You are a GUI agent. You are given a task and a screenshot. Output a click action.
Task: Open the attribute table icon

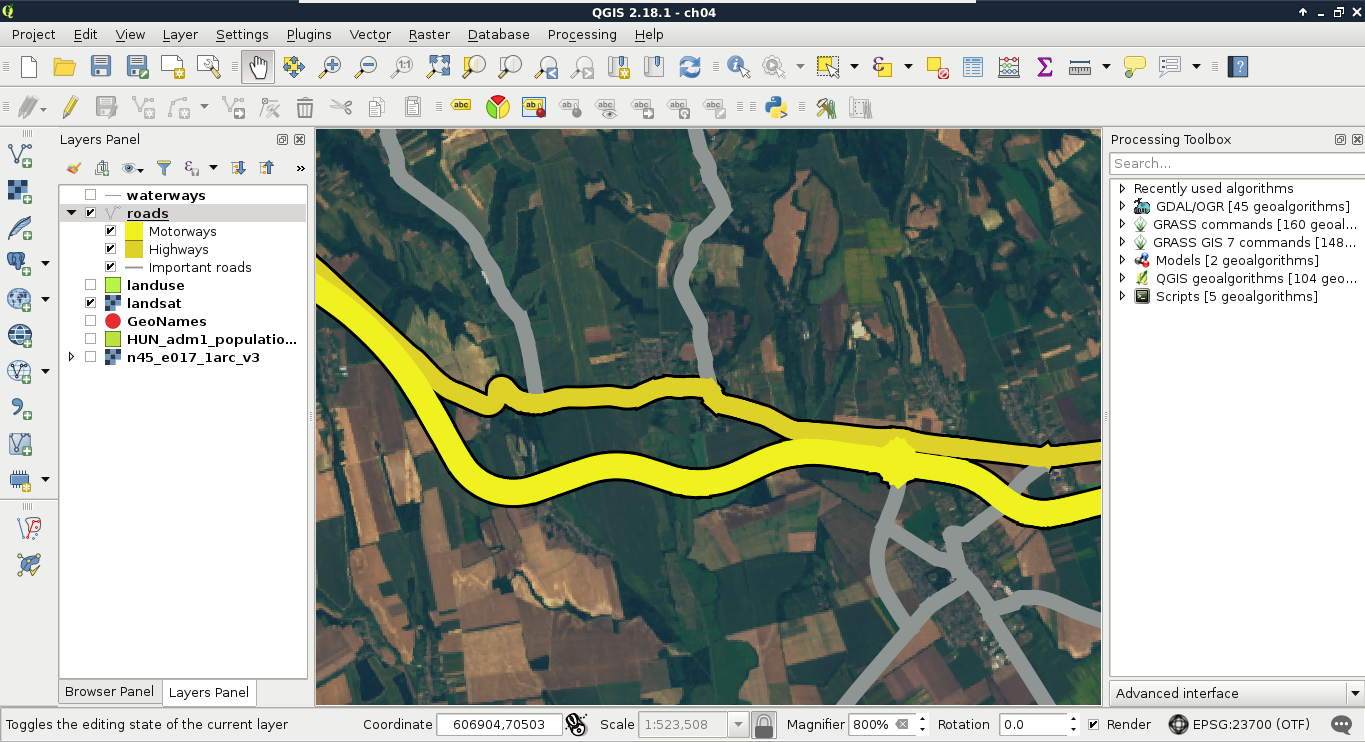[x=973, y=67]
